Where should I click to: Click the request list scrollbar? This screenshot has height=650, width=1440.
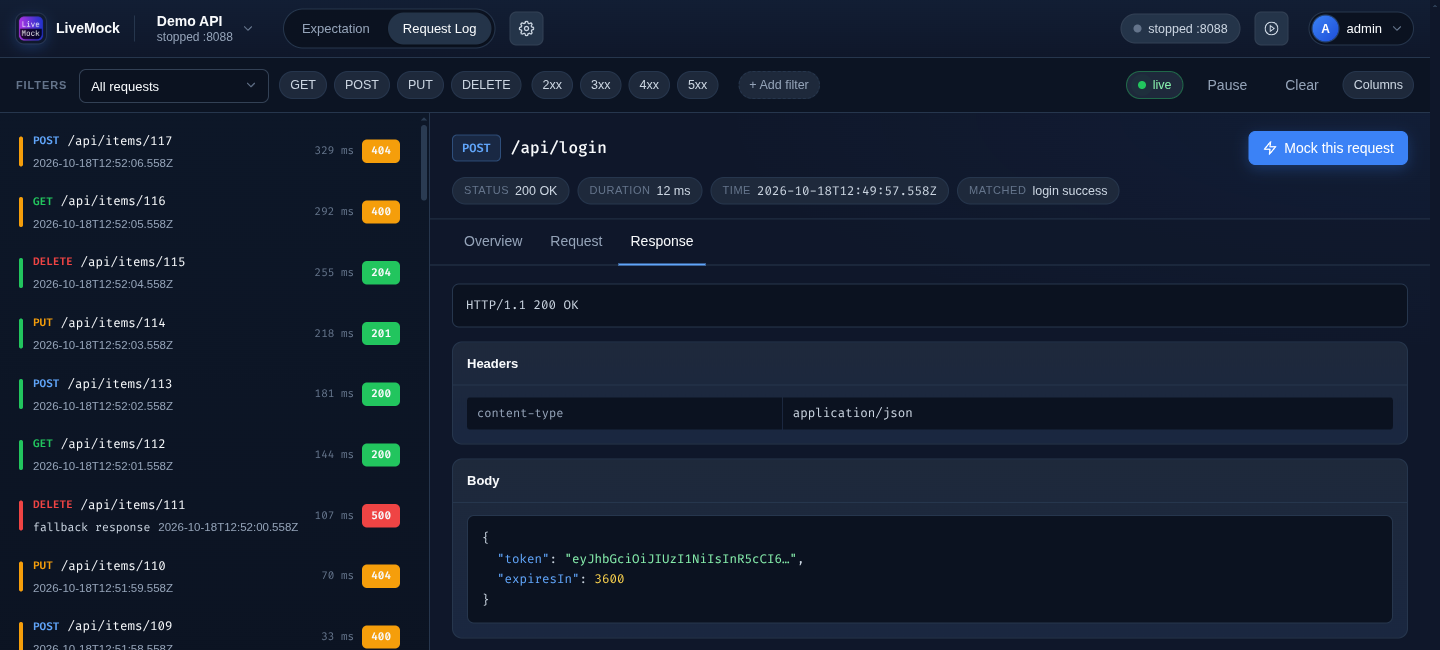pos(424,162)
